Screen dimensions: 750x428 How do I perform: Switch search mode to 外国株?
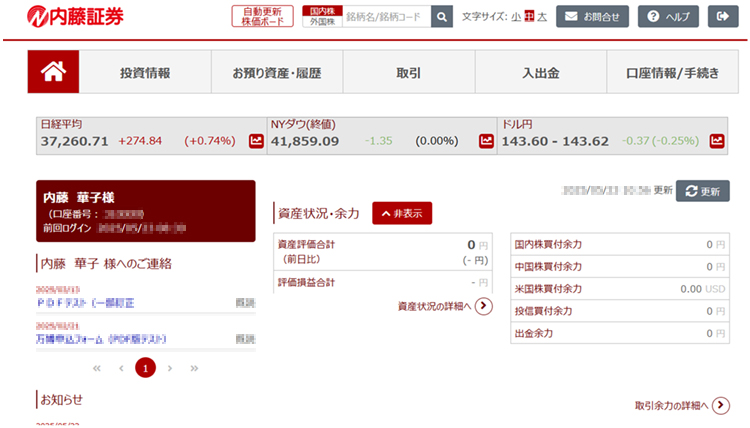(321, 22)
